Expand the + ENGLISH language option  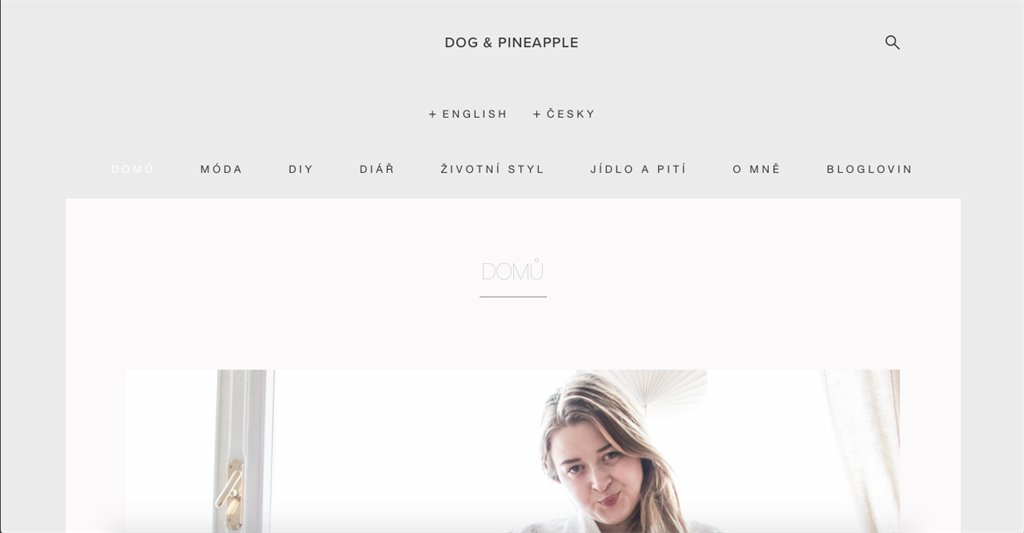[x=468, y=114]
